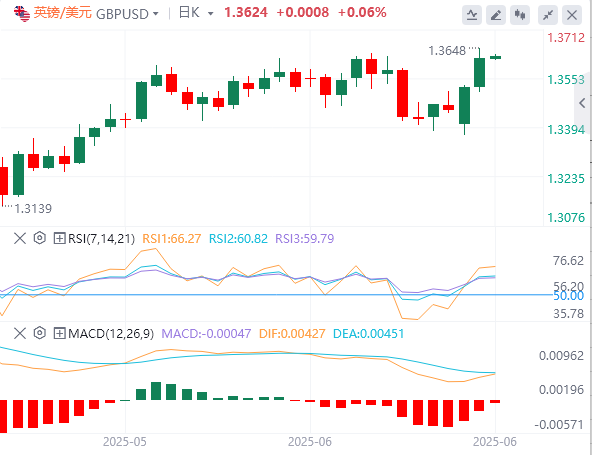Open the GBPUSD symbol dropdown

(127, 14)
